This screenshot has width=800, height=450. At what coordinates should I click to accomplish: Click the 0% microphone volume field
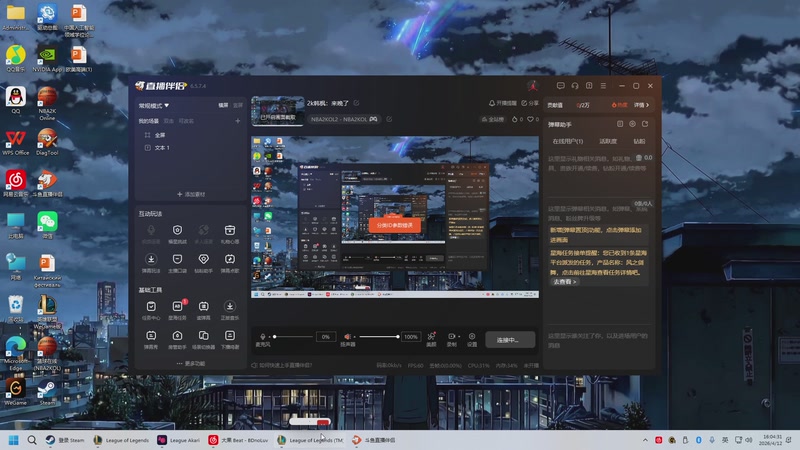(326, 337)
